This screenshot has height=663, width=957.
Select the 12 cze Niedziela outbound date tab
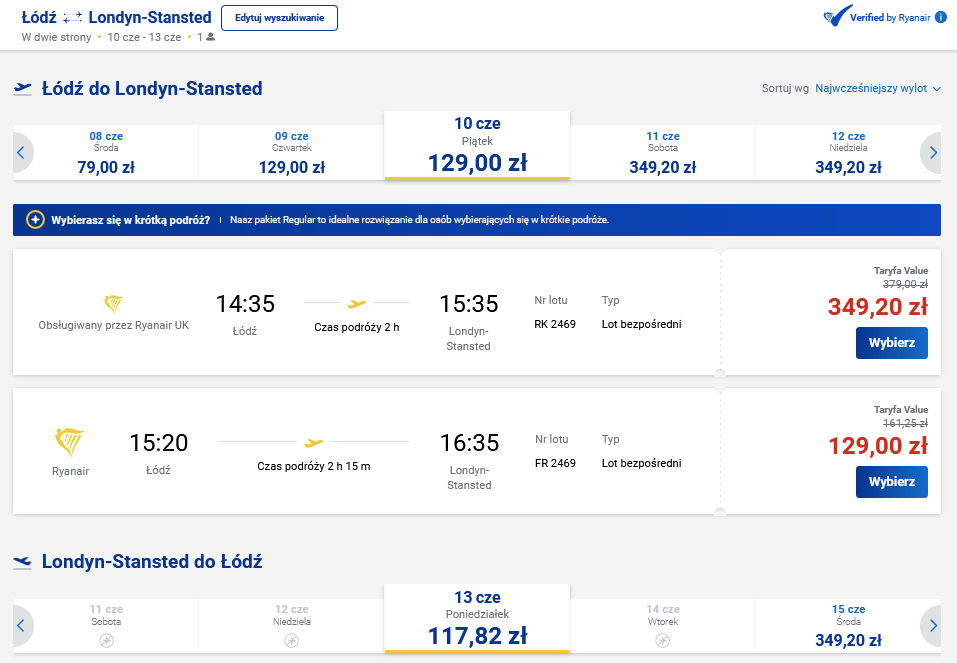coord(848,153)
